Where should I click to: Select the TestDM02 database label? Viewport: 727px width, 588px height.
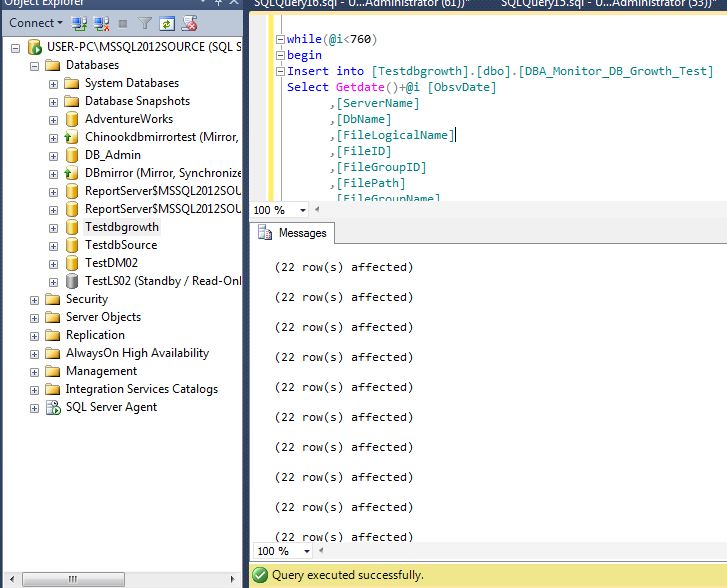111,263
